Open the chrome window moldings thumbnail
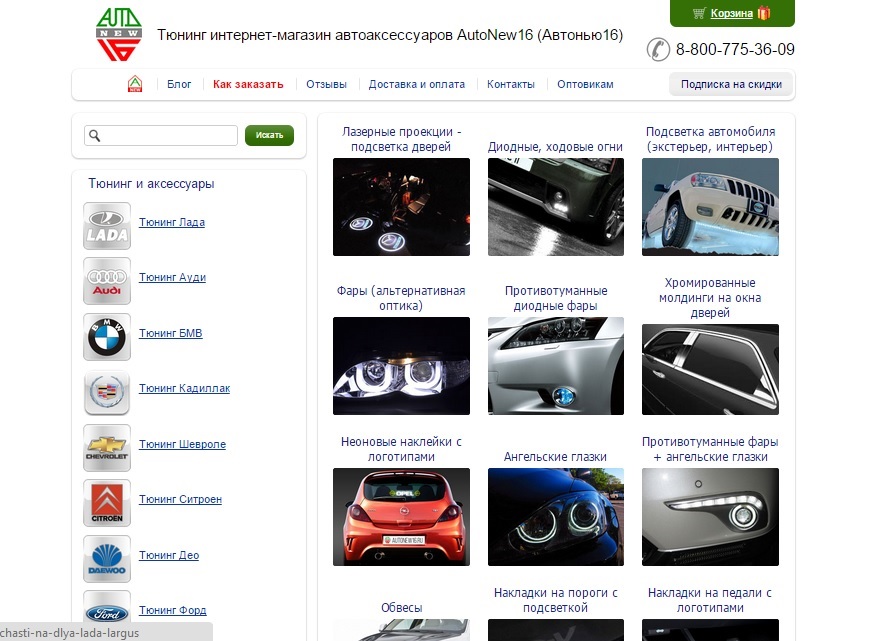 (x=710, y=369)
